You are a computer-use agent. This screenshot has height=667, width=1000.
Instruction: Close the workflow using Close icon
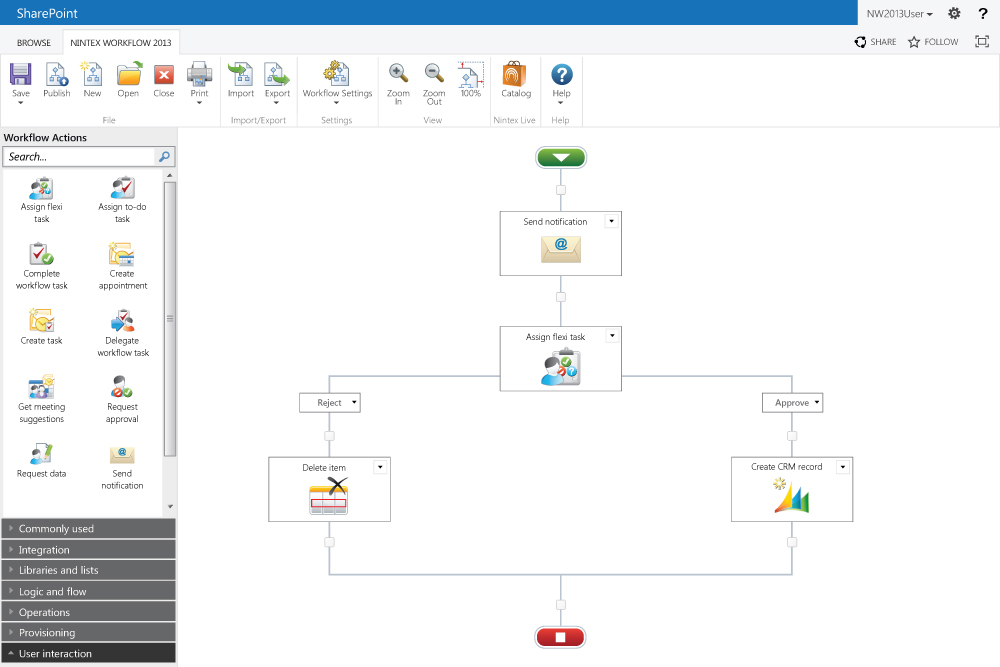coord(164,75)
